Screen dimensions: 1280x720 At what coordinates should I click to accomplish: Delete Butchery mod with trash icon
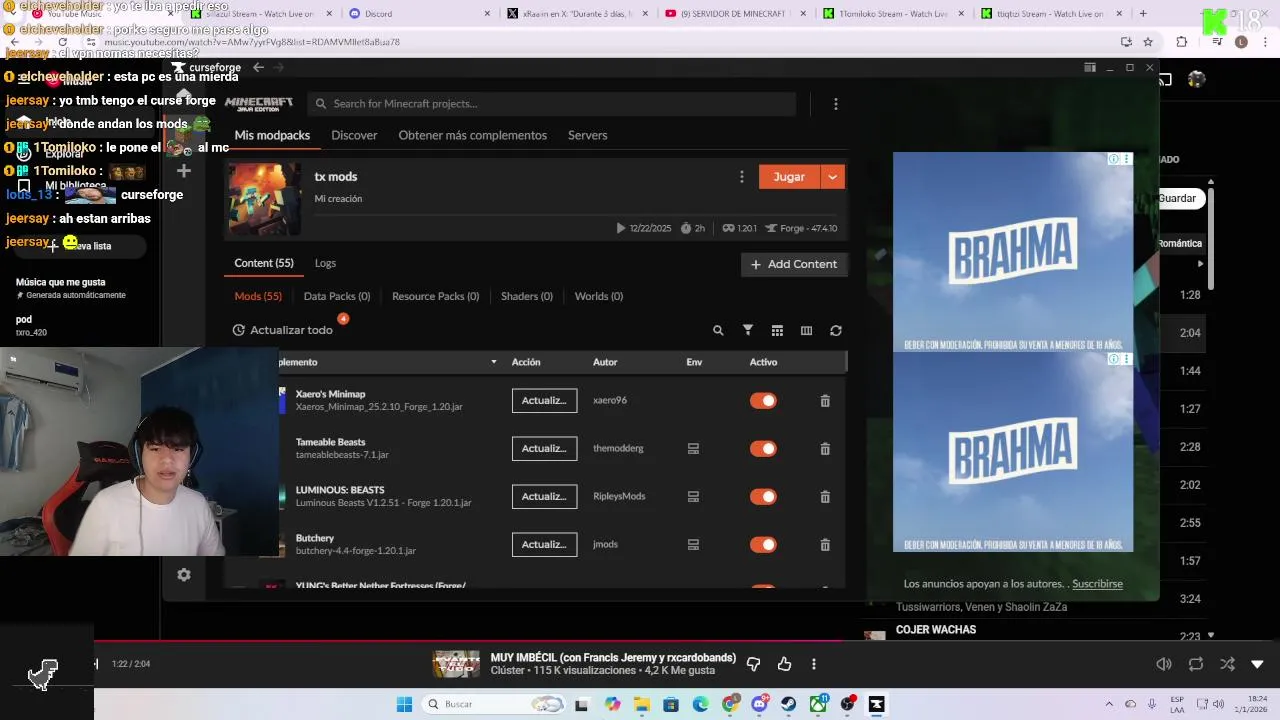click(825, 545)
